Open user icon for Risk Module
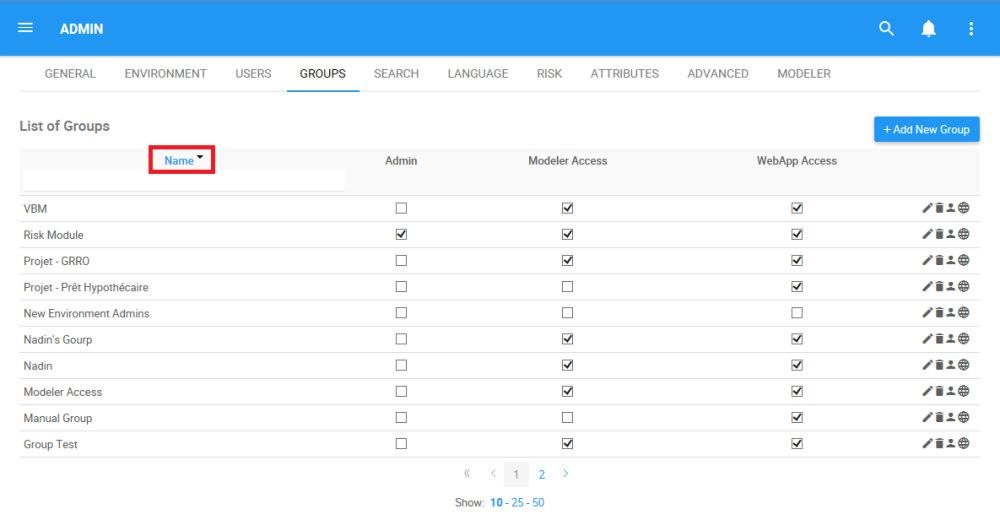 (x=951, y=234)
